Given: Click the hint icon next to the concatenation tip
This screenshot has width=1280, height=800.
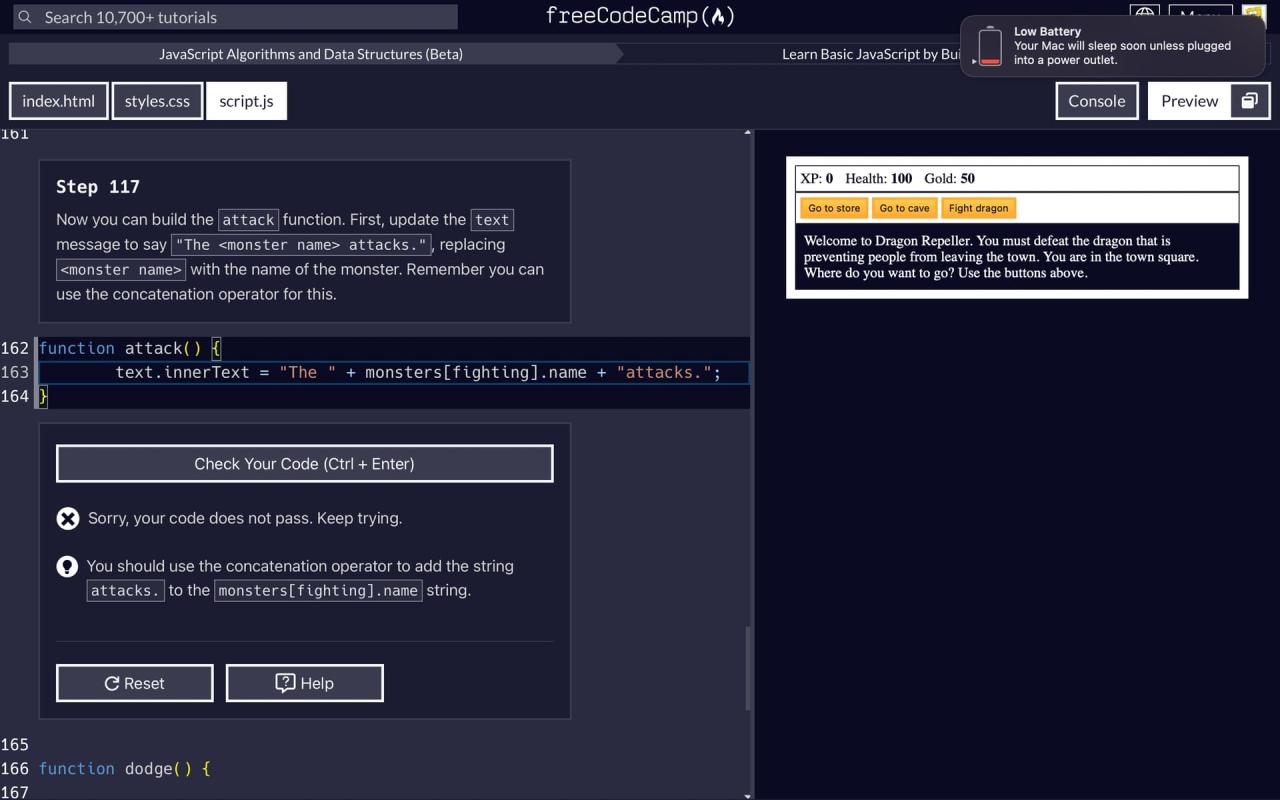Looking at the screenshot, I should (67, 566).
